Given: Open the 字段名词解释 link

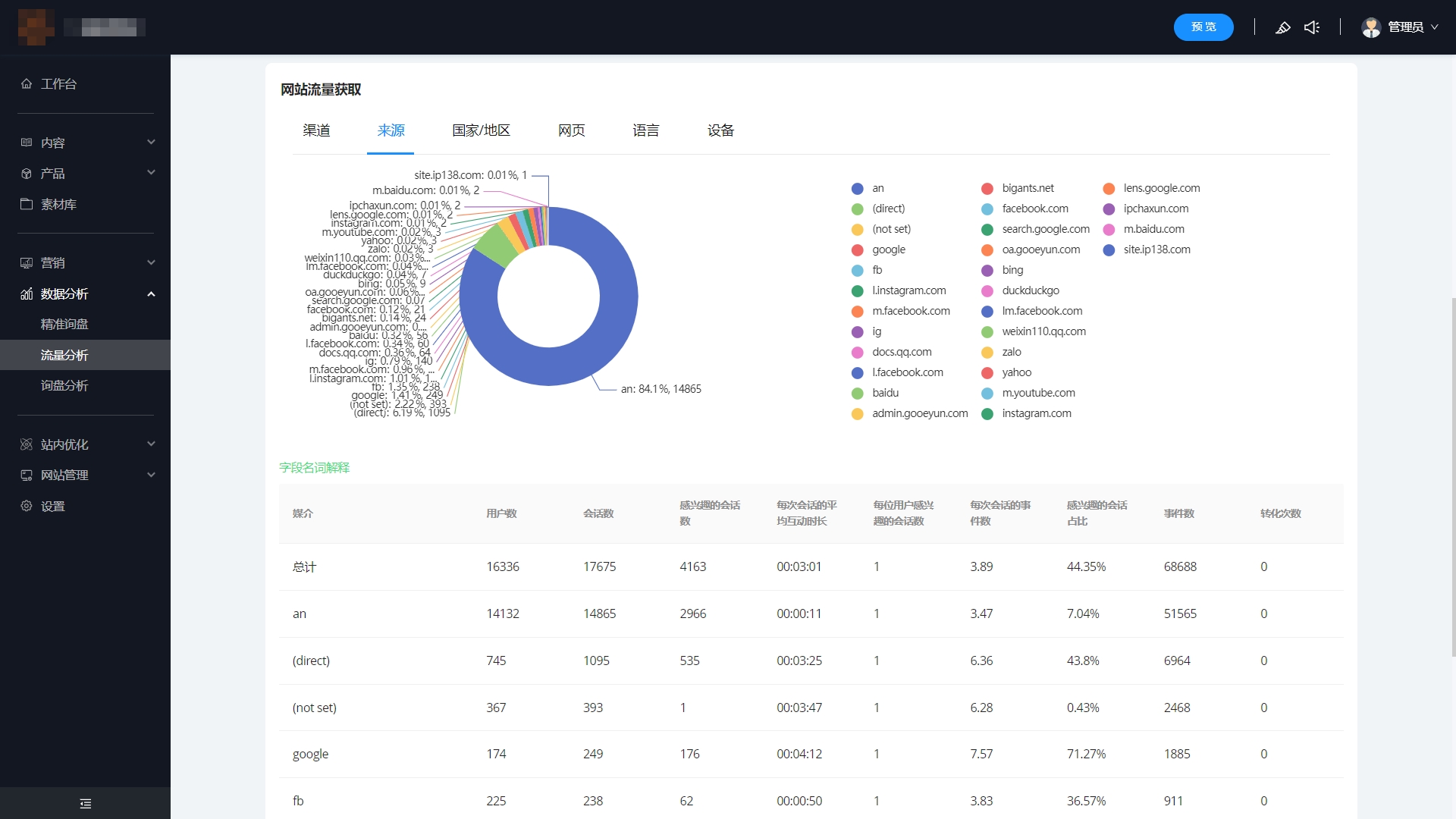Looking at the screenshot, I should click(x=314, y=467).
